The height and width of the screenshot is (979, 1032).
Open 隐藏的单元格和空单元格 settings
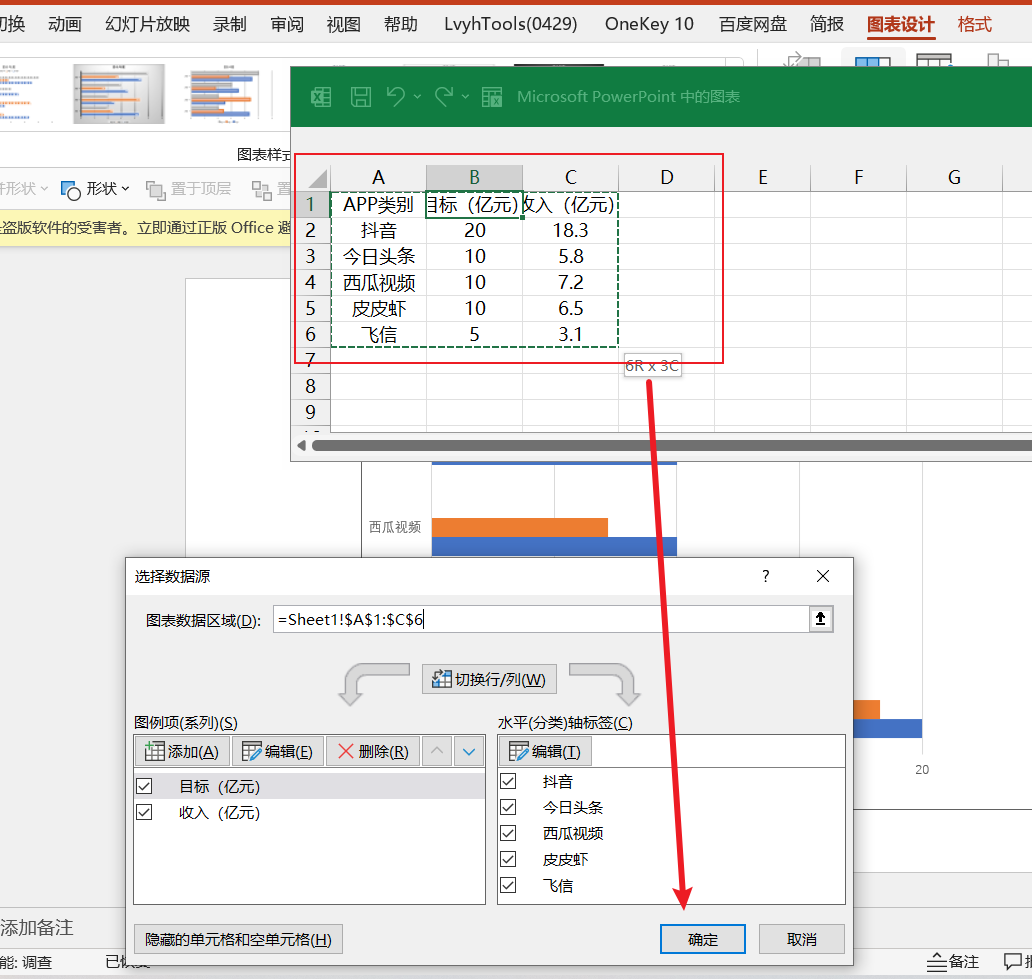[238, 939]
